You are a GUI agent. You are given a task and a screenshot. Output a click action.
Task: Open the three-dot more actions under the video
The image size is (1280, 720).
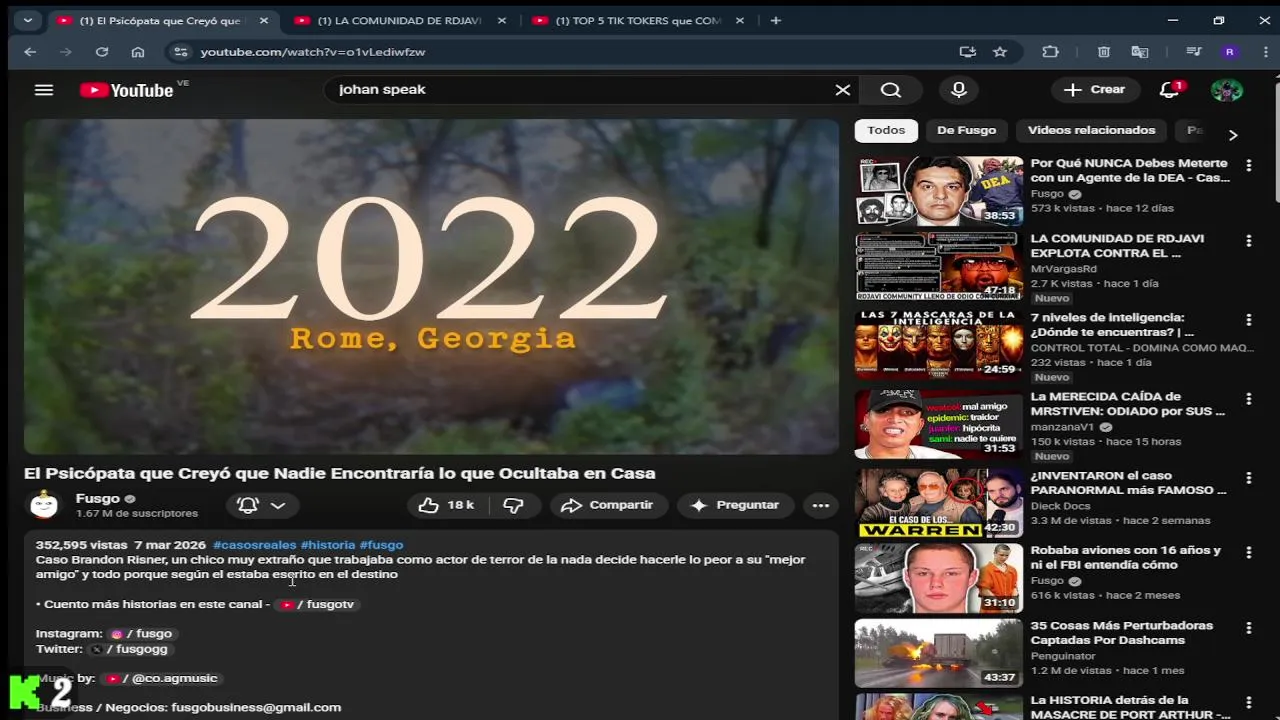point(821,505)
